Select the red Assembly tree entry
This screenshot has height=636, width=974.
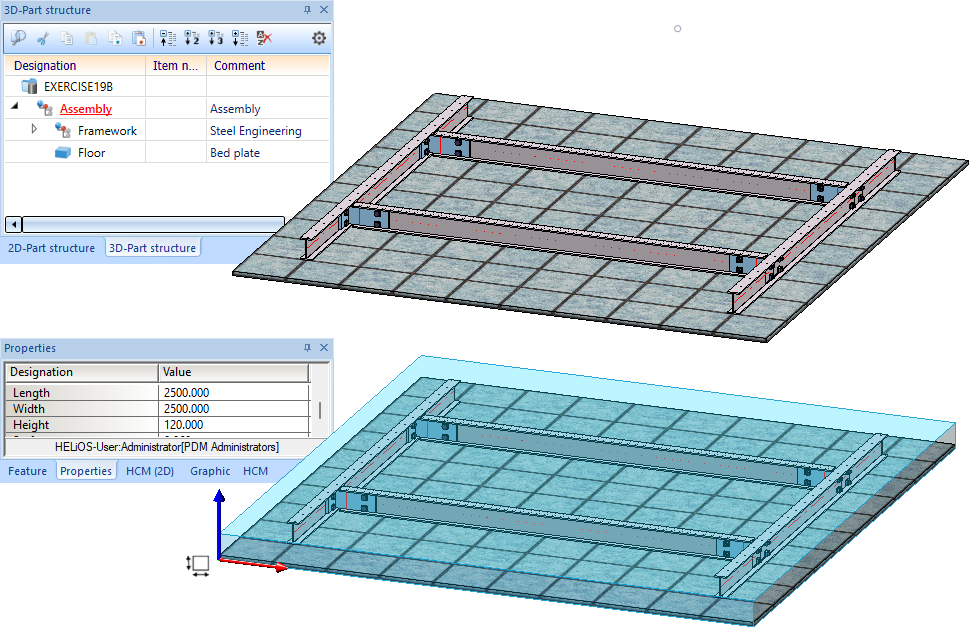(x=86, y=109)
